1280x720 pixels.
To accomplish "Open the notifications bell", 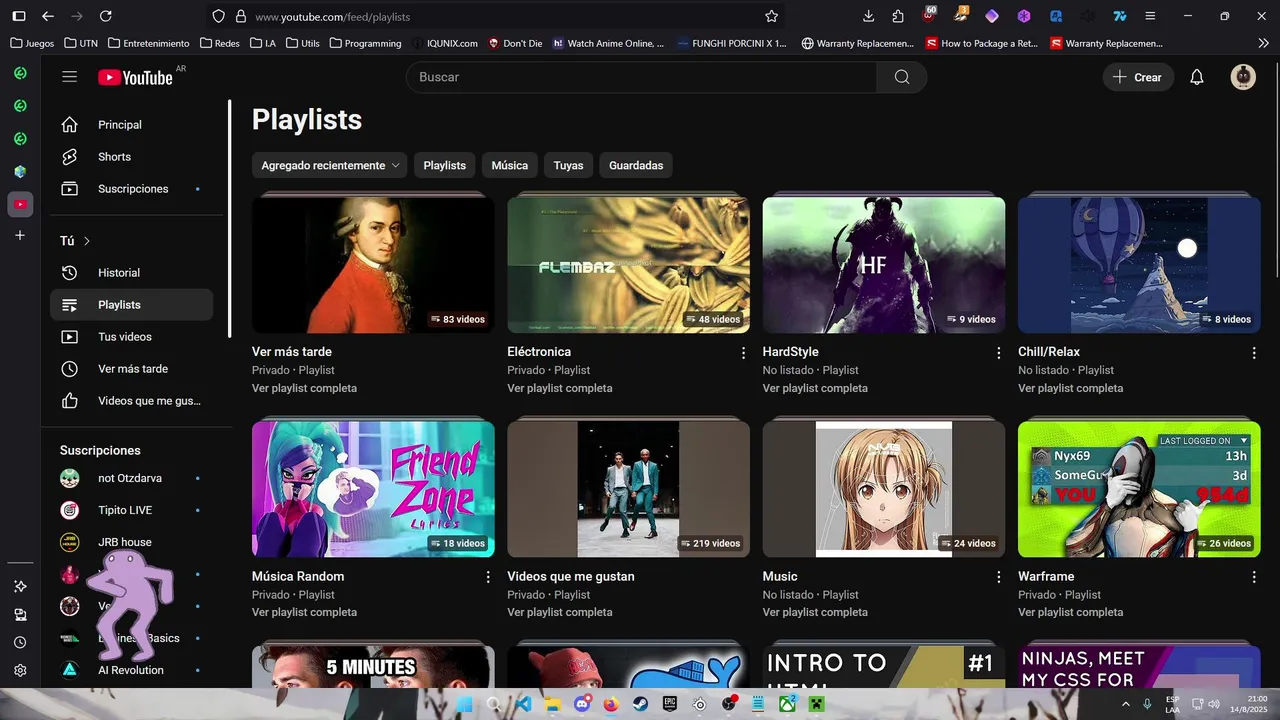I will point(1197,77).
